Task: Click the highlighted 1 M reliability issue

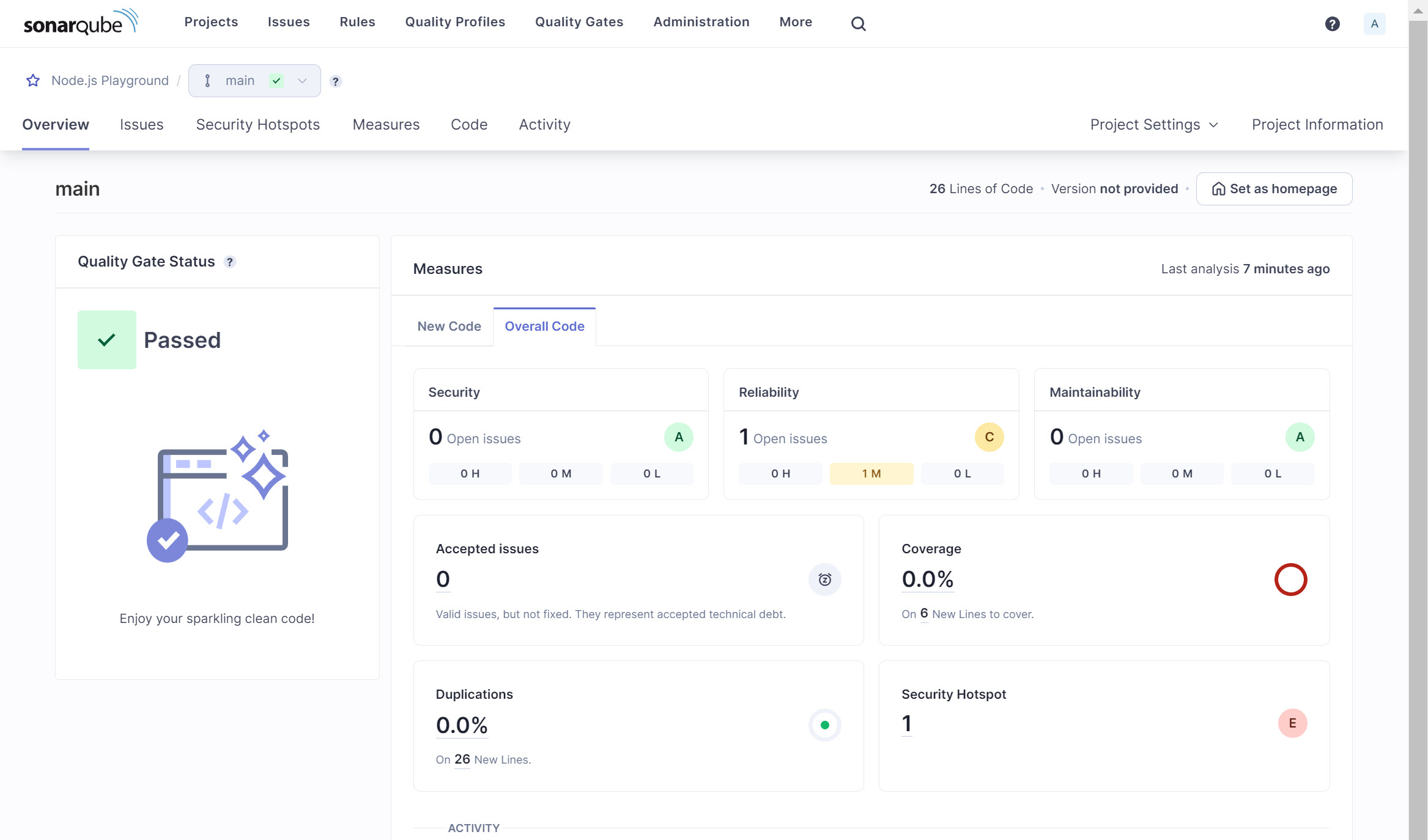Action: (x=871, y=474)
